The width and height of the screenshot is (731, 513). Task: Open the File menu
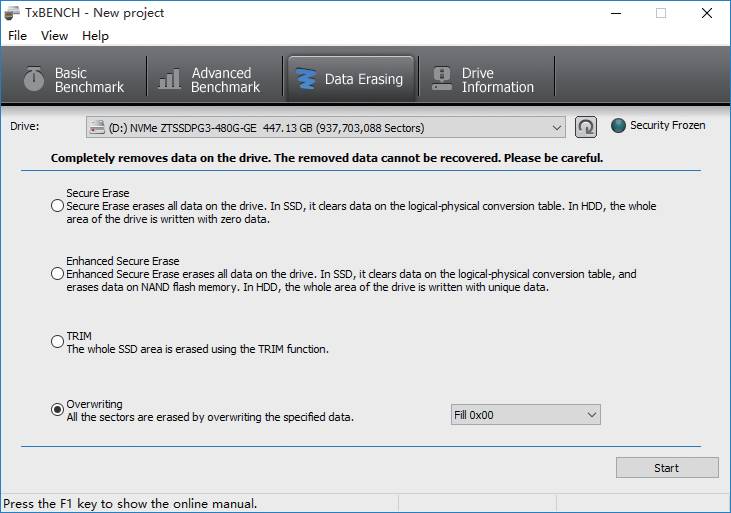(17, 36)
